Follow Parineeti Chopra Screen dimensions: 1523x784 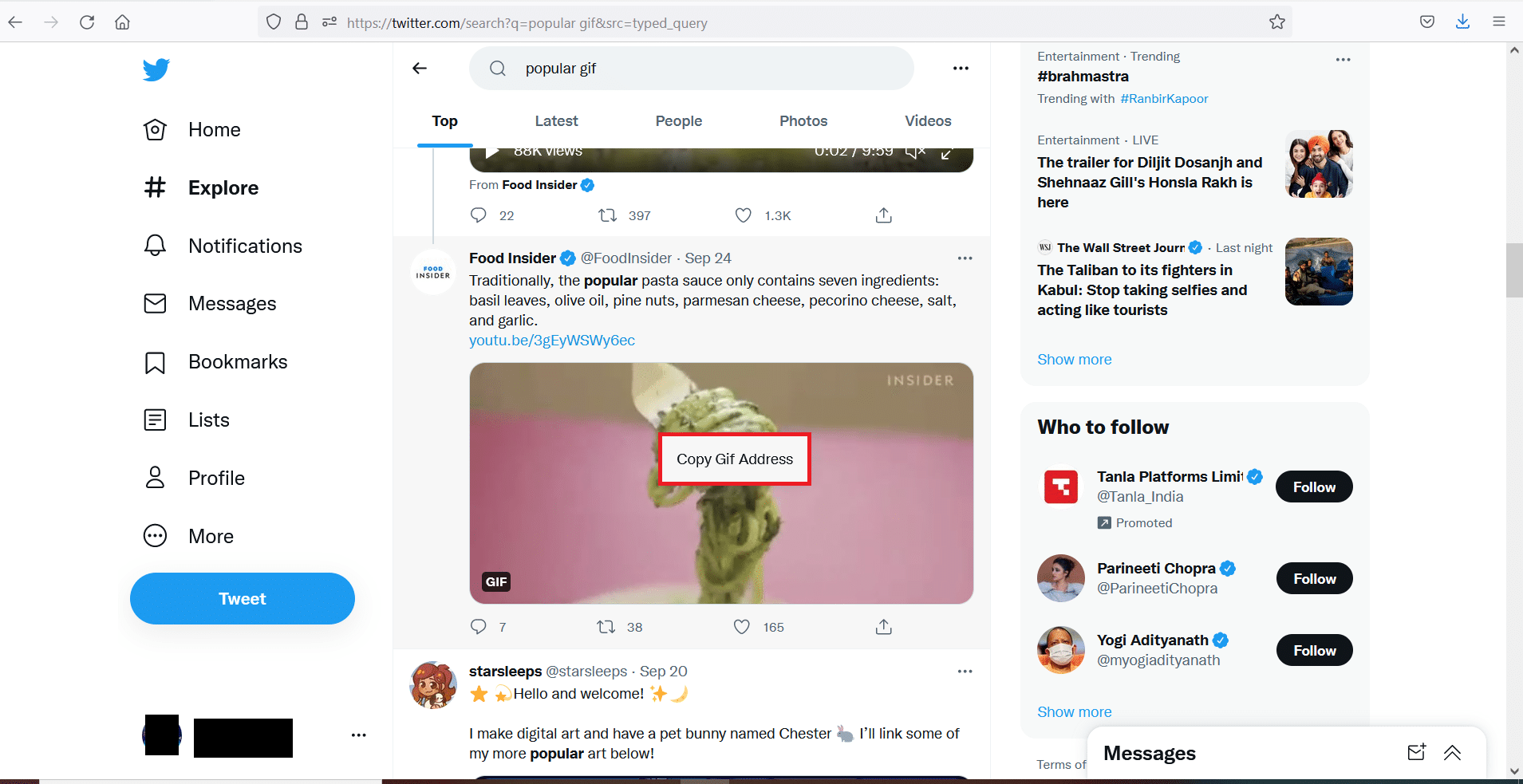point(1313,578)
